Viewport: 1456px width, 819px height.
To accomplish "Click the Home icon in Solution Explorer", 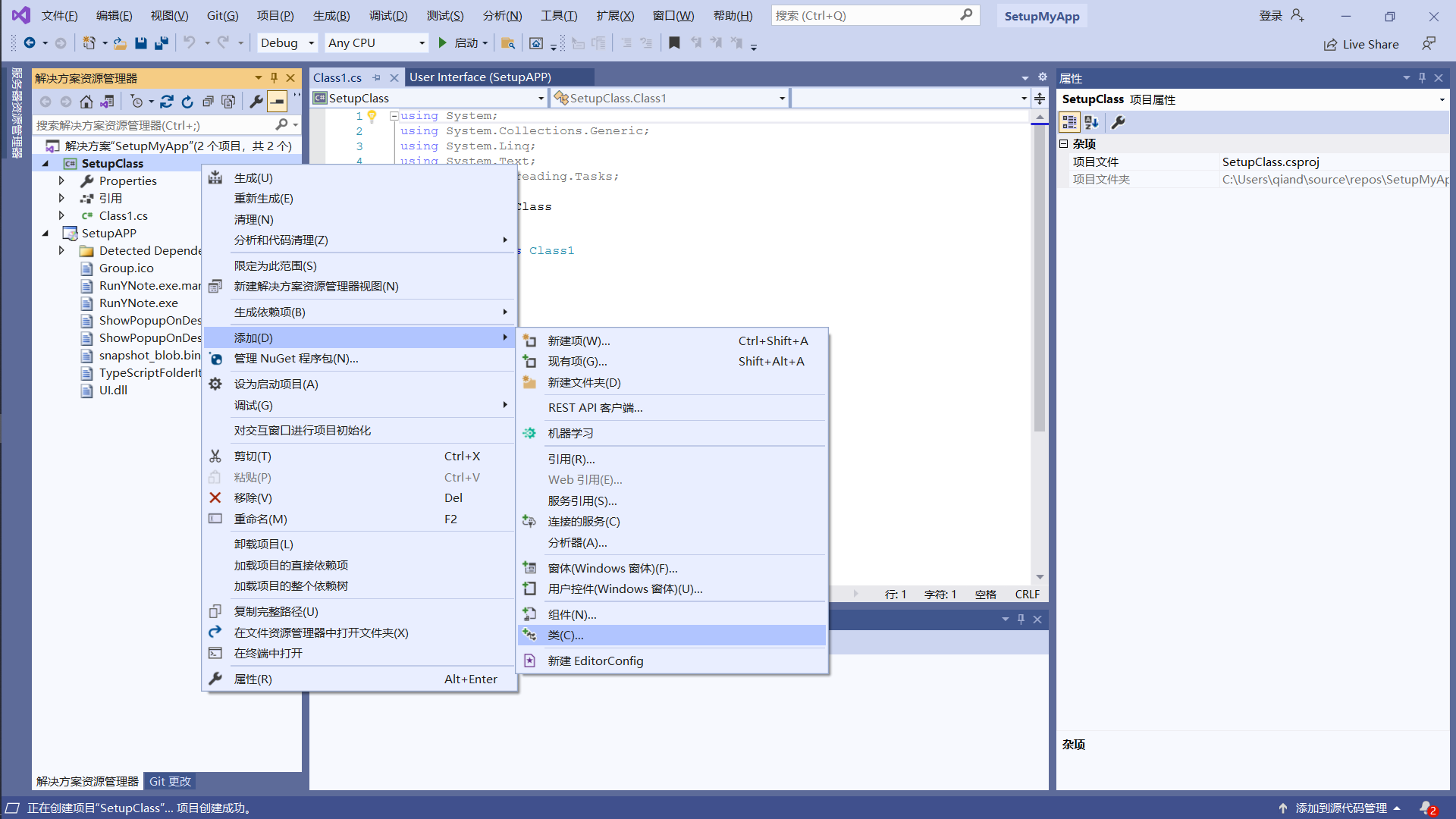I will pyautogui.click(x=86, y=102).
